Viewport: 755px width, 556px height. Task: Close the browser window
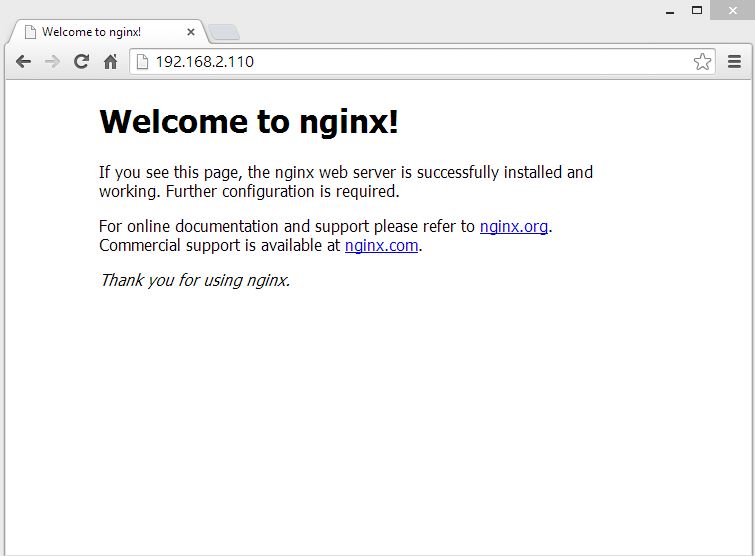(732, 10)
